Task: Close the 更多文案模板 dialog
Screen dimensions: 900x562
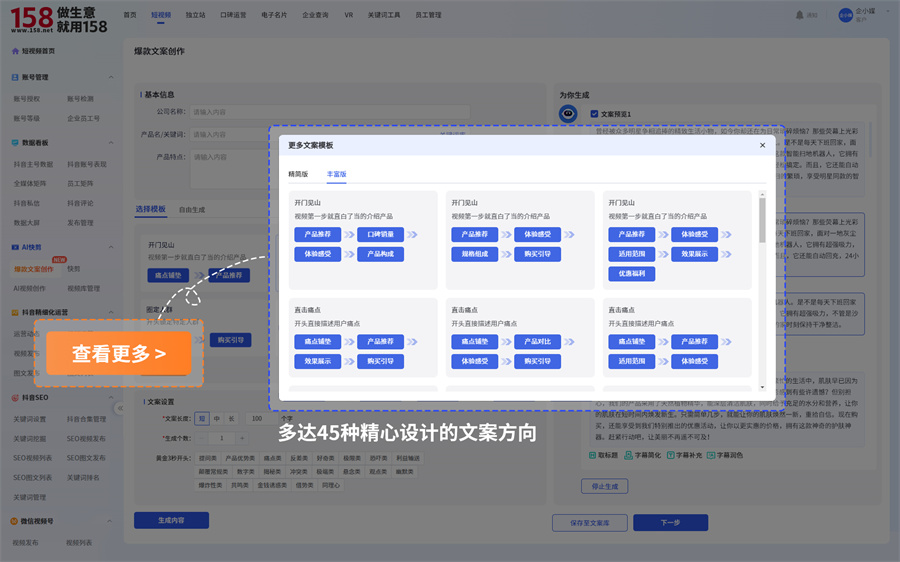Action: 762,145
